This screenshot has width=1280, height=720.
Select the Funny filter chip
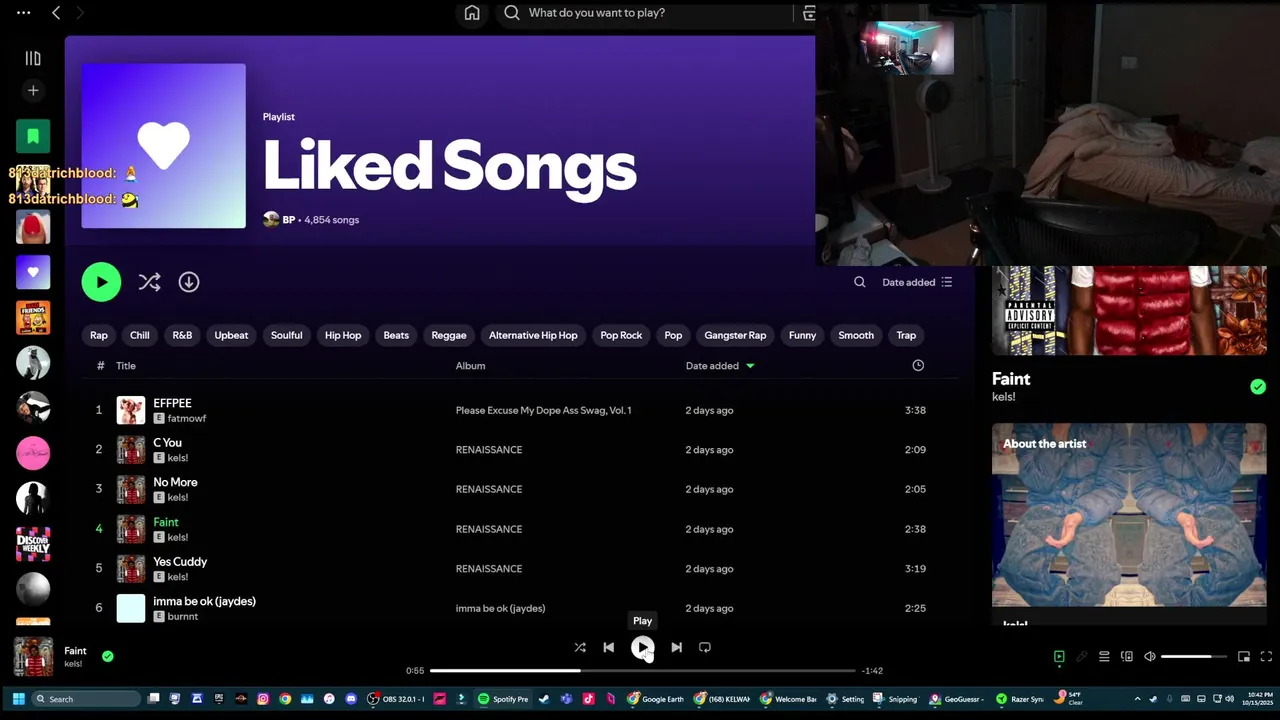click(x=802, y=335)
